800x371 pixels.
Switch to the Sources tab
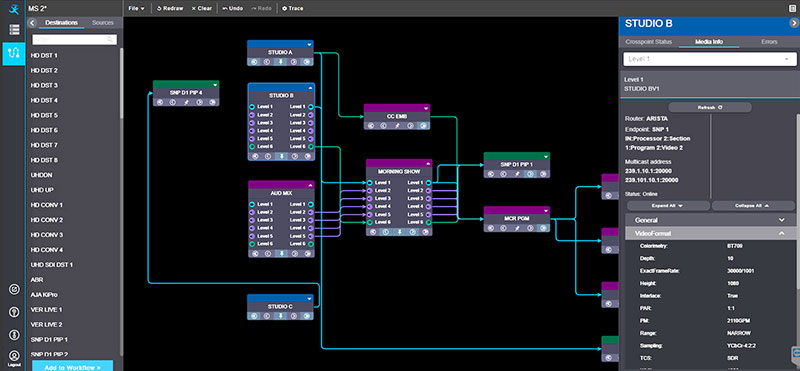click(x=103, y=23)
